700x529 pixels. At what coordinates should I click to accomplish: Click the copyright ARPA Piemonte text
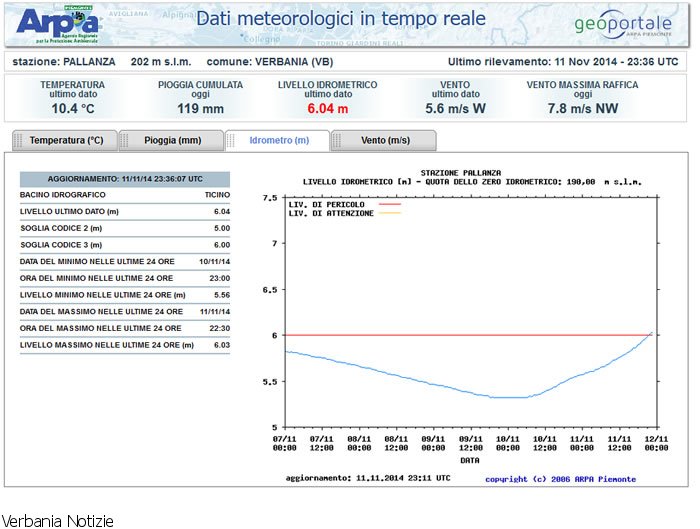pos(560,479)
